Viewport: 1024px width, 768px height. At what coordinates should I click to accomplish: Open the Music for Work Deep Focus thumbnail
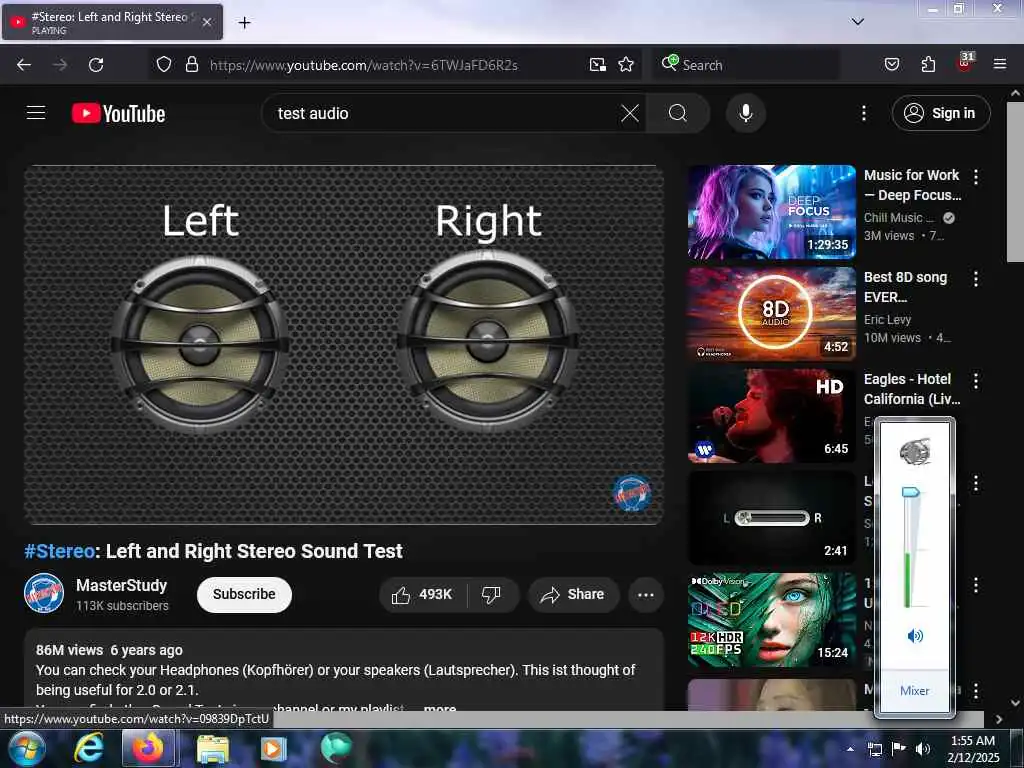771,212
